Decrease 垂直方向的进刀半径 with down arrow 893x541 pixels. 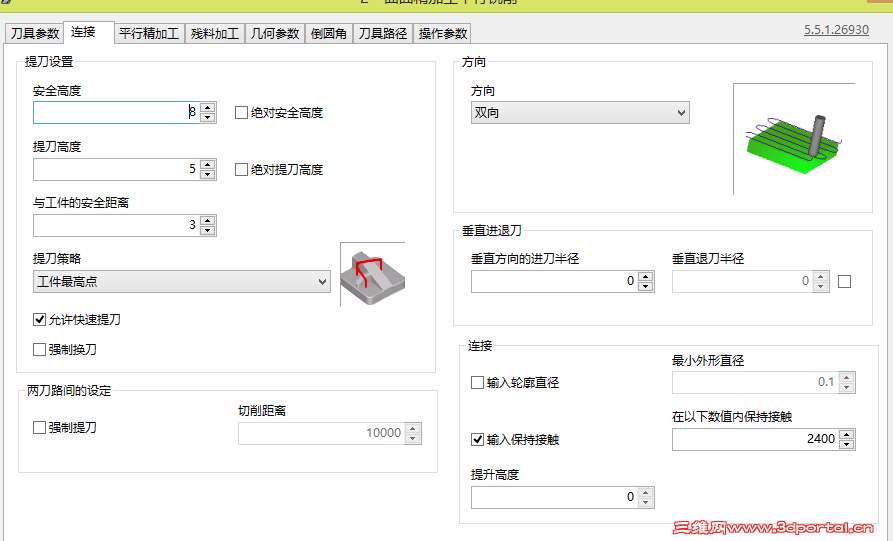click(x=646, y=286)
